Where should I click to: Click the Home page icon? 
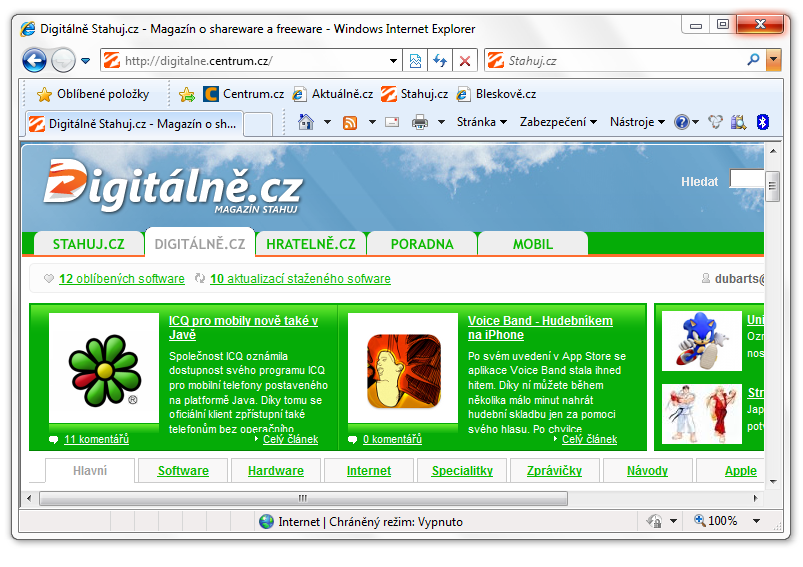306,122
